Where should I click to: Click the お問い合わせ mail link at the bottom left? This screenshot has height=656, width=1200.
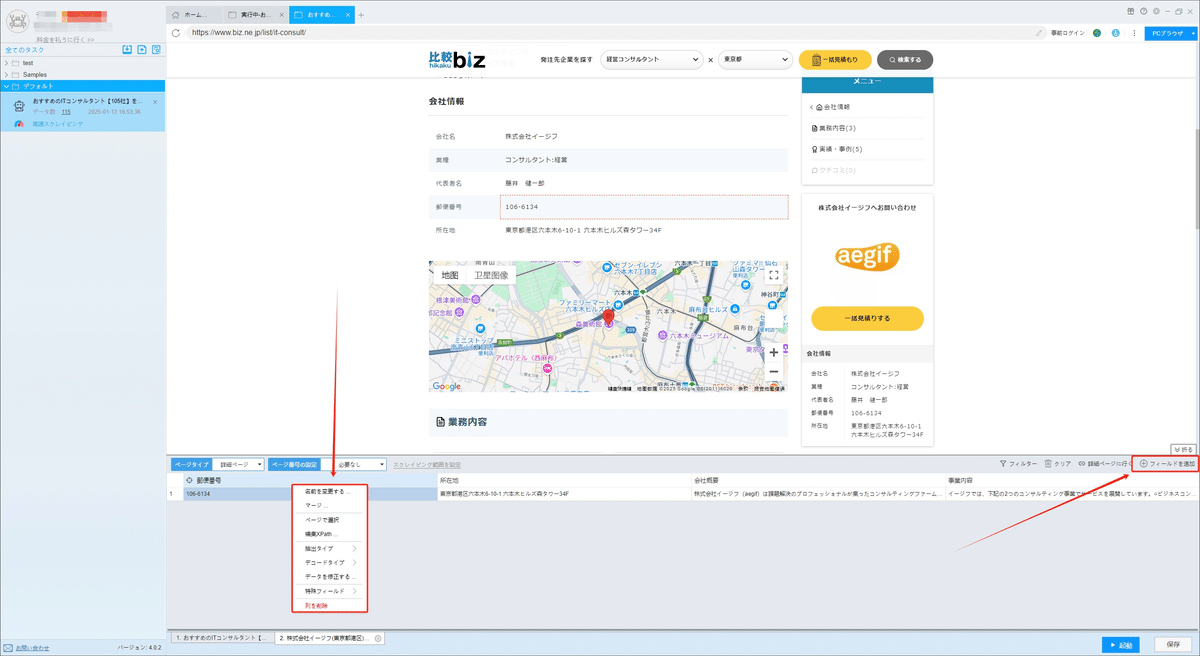click(27, 648)
